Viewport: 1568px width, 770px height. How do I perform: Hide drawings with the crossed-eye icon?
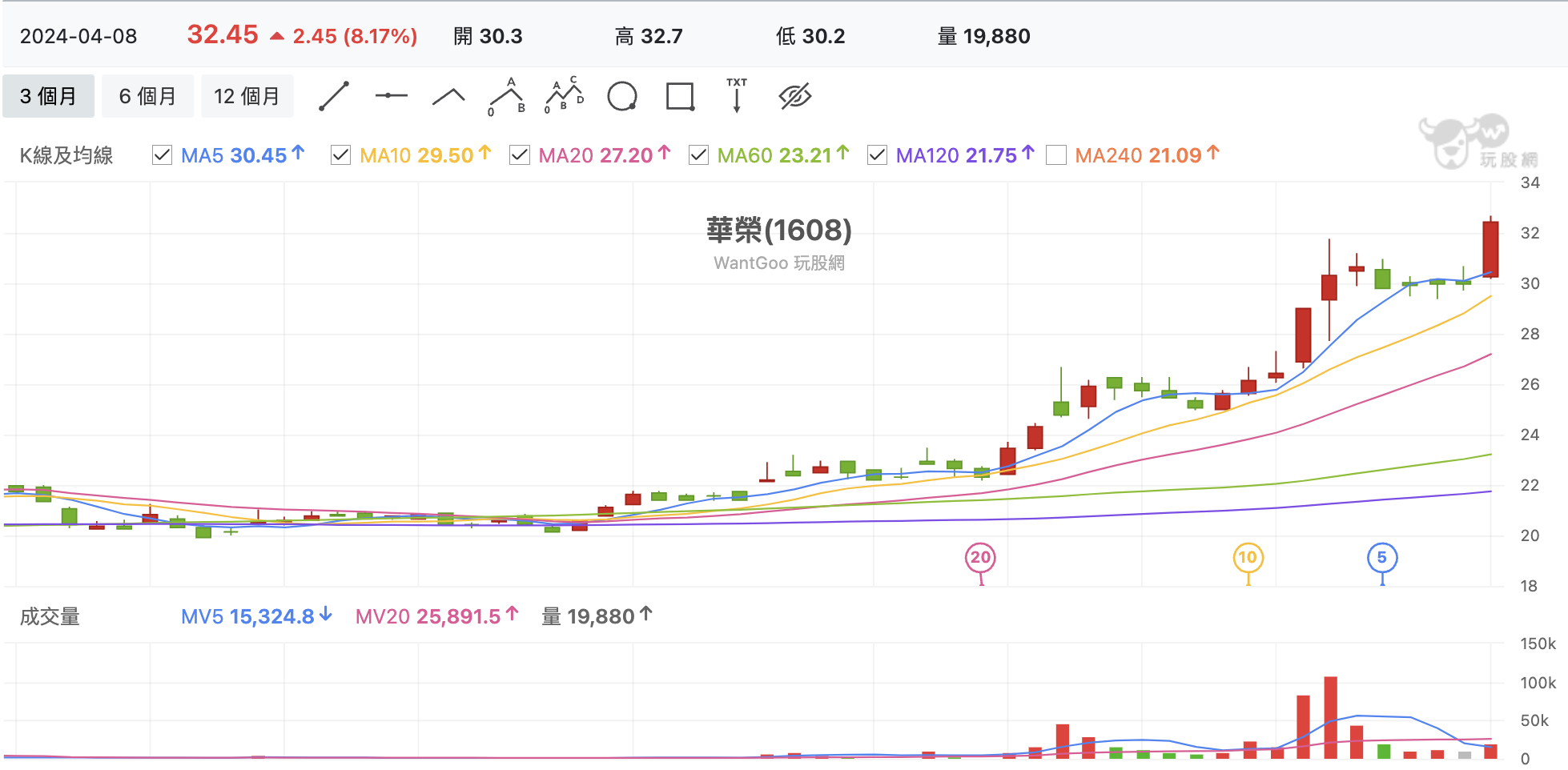(795, 96)
